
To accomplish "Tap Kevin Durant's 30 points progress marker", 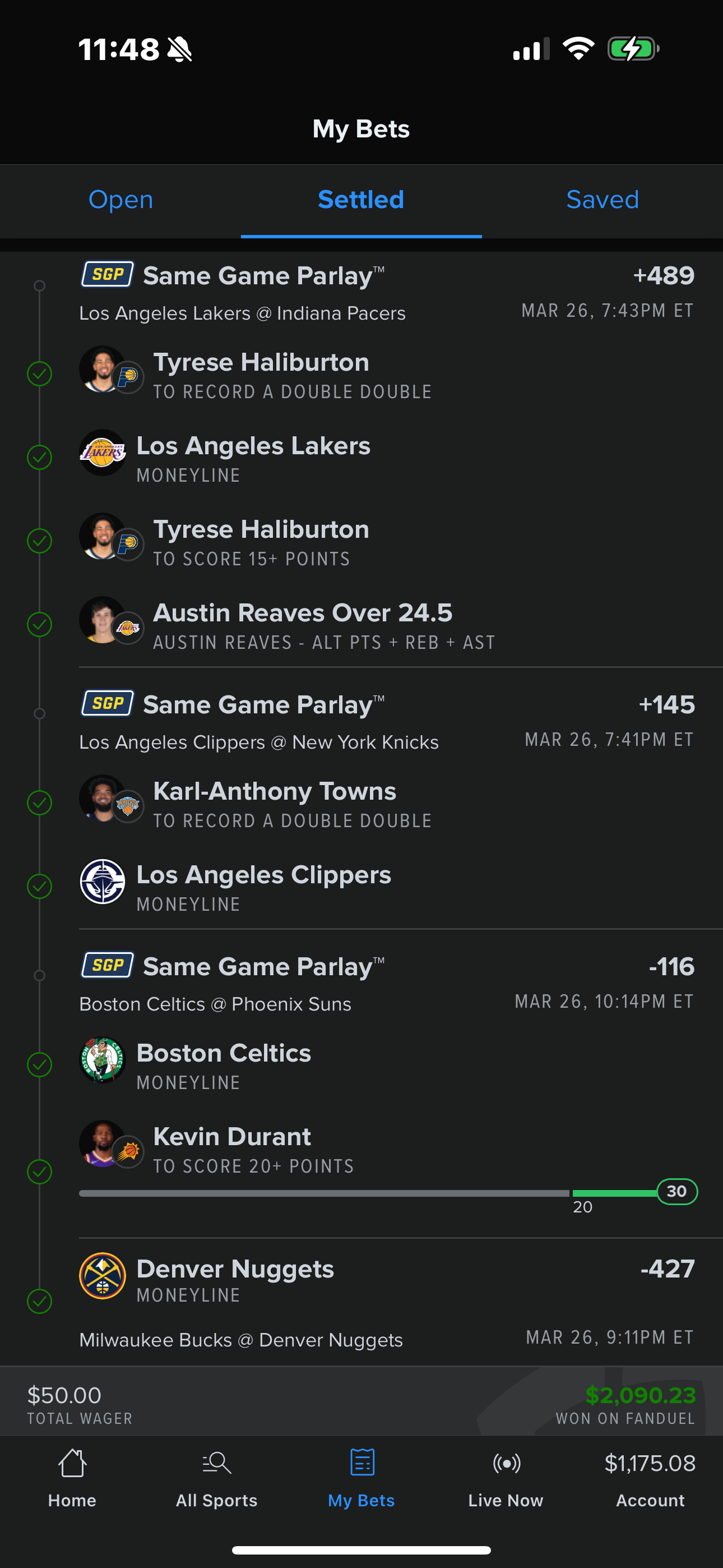I will click(x=676, y=1191).
